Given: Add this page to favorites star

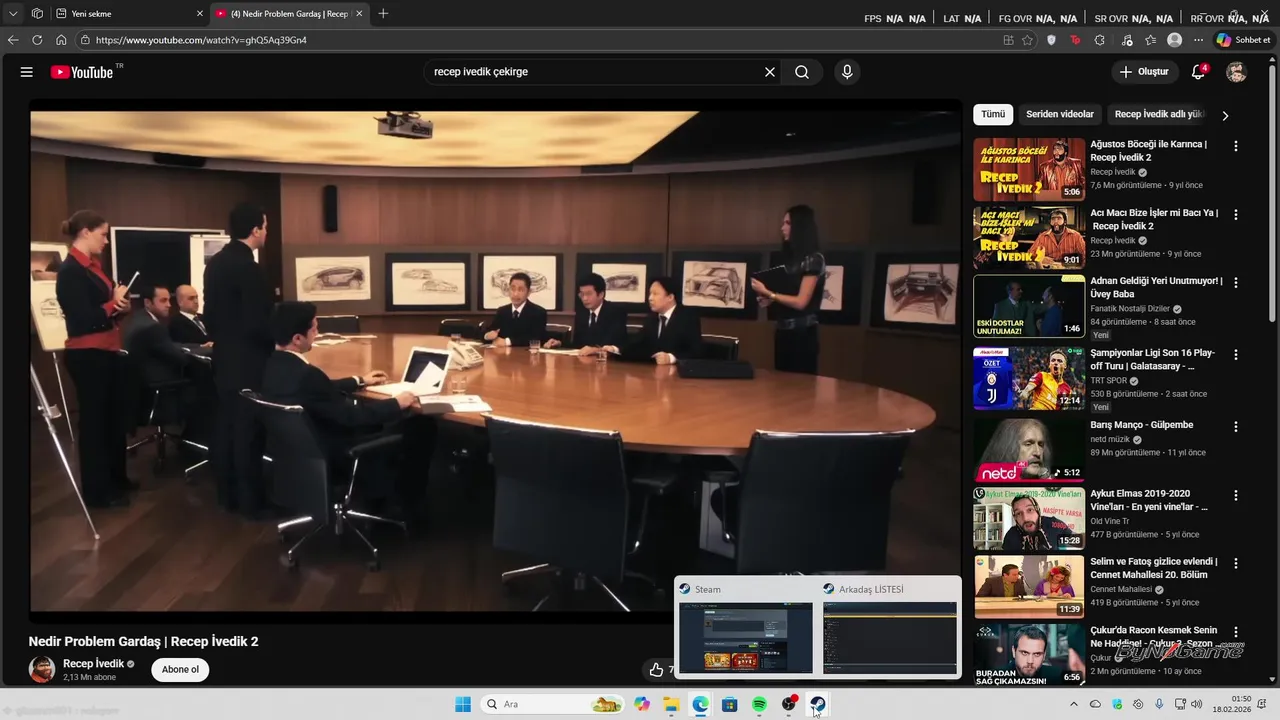Looking at the screenshot, I should coord(1027,40).
